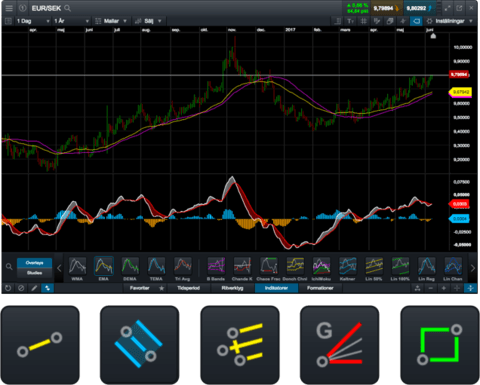Toggle the crosshair icon right of plus
Viewport: 480px width, 385px height.
click(x=457, y=288)
